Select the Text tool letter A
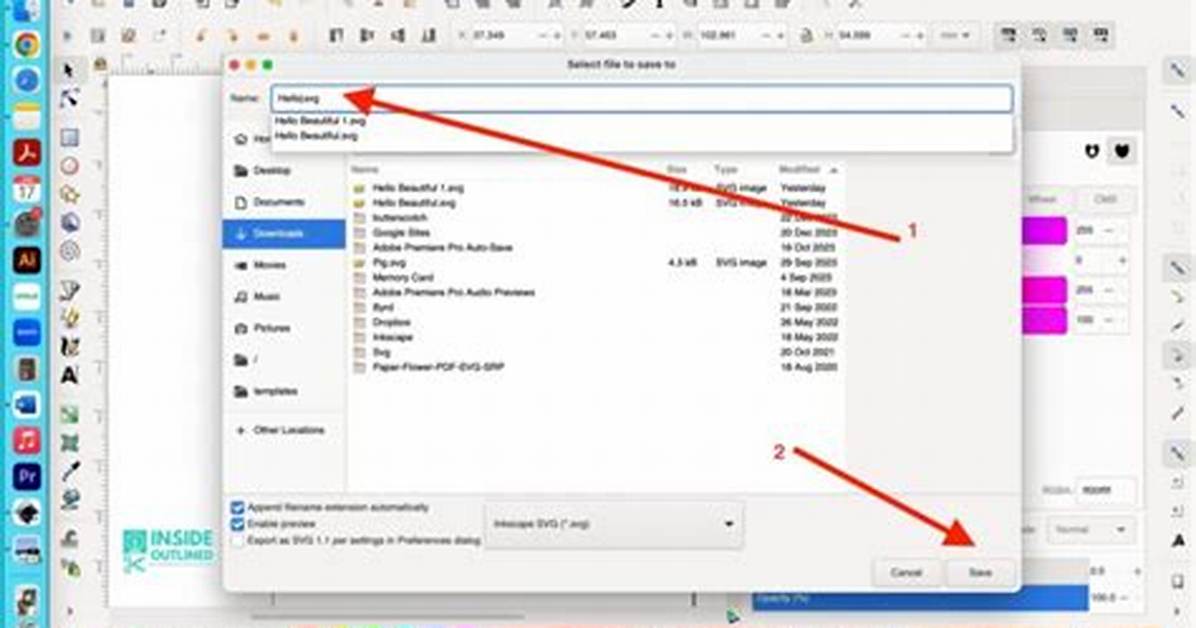 point(69,375)
